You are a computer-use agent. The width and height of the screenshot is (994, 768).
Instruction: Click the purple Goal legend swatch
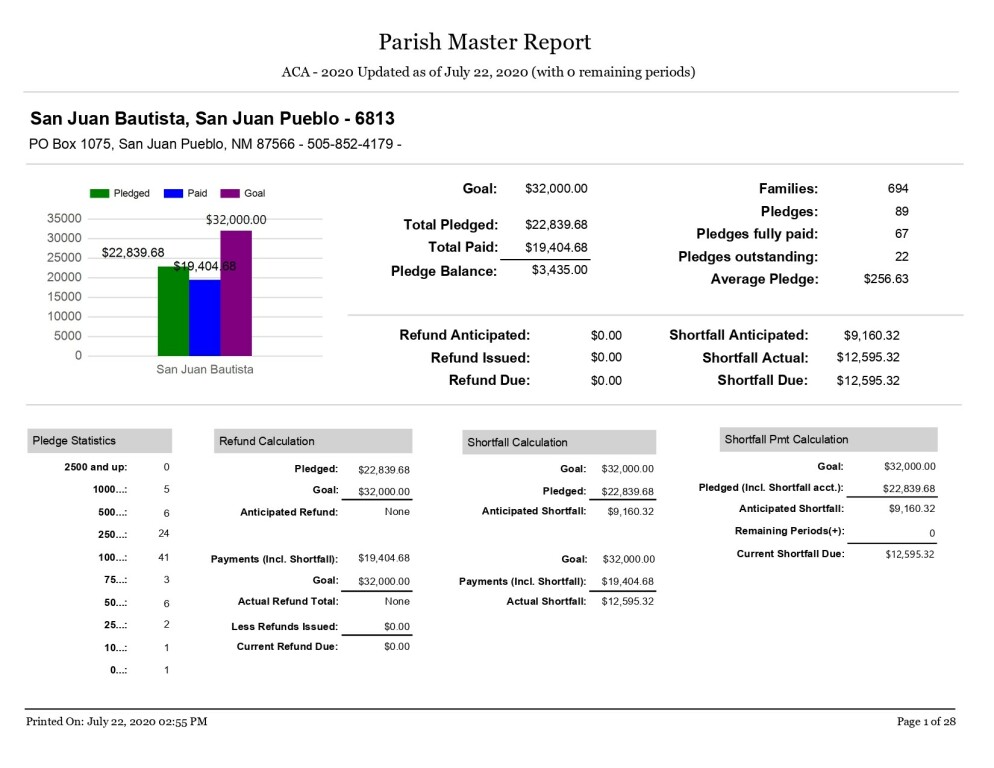(231, 193)
